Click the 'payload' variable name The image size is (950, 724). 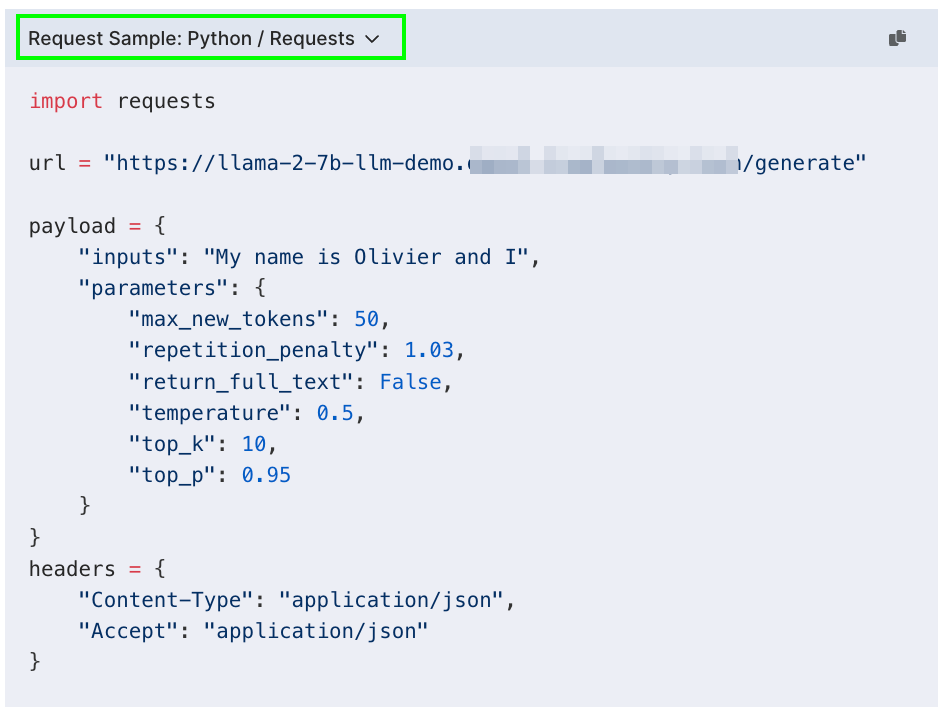coord(72,226)
